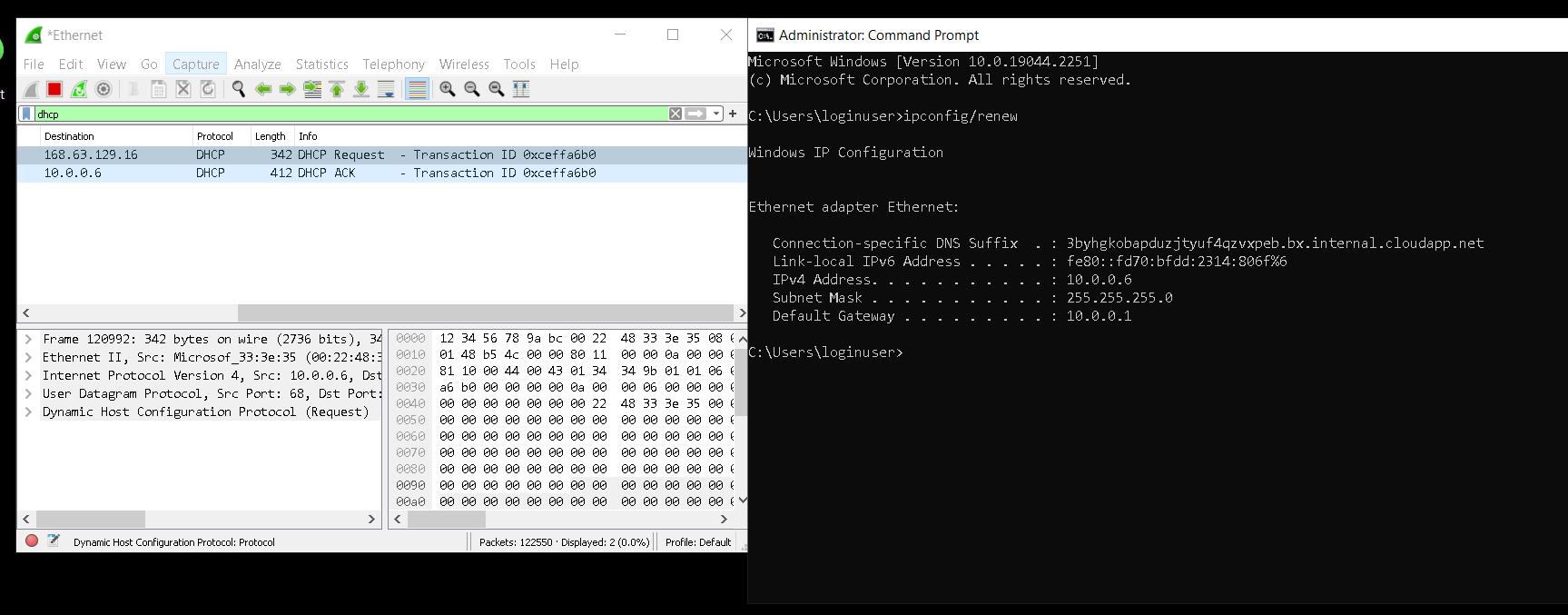Stop capturing packets with the red square
The width and height of the screenshot is (1568, 615).
54,89
